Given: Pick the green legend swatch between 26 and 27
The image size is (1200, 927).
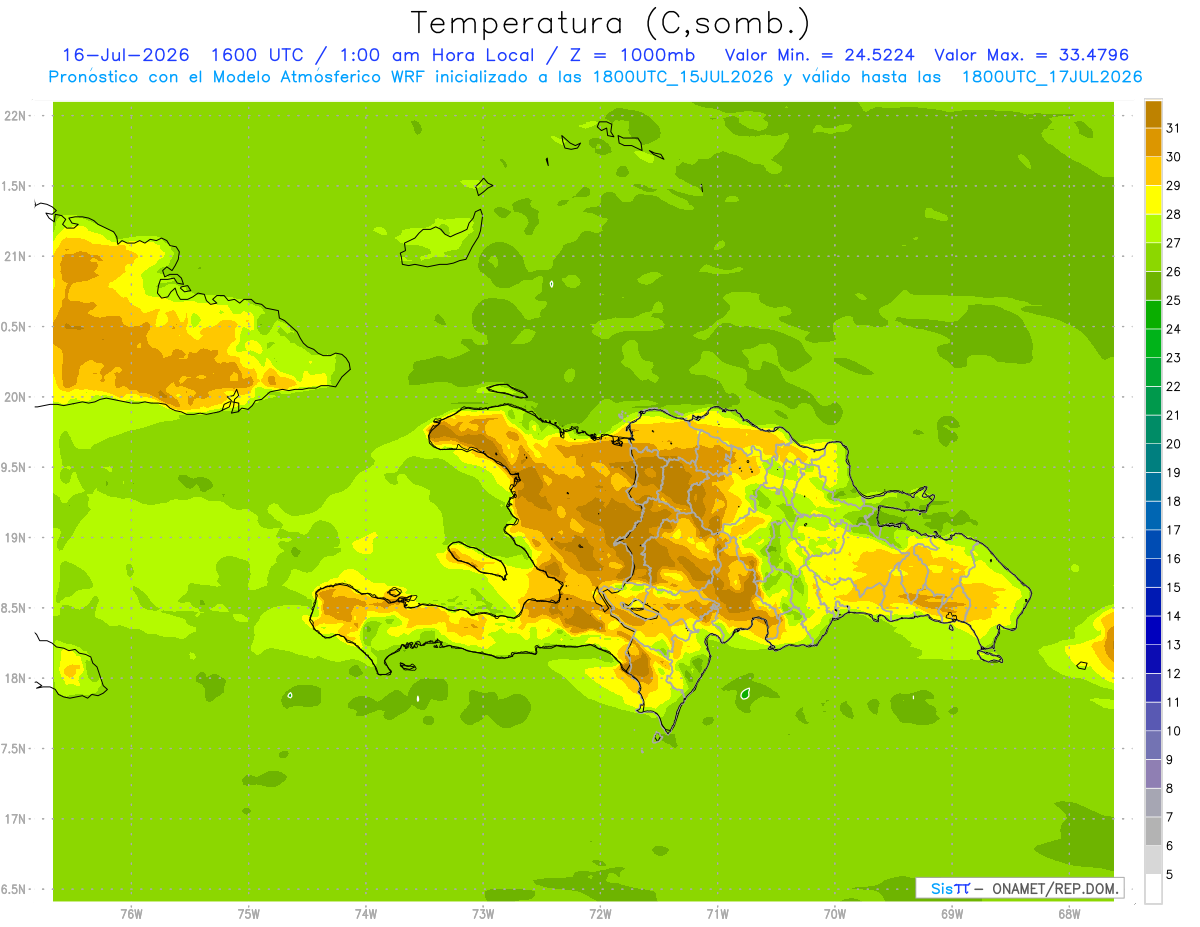Looking at the screenshot, I should point(1153,257).
